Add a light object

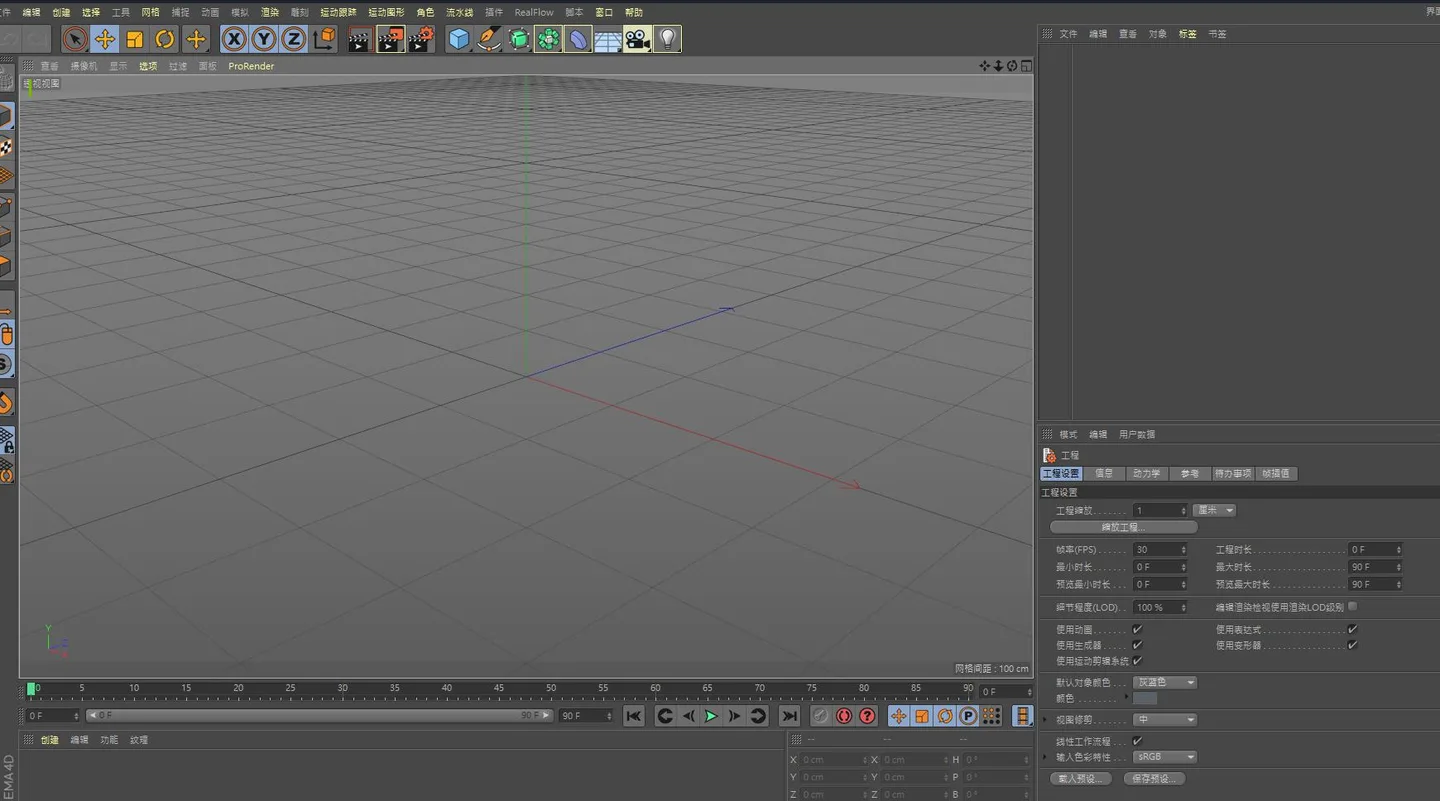coord(668,39)
